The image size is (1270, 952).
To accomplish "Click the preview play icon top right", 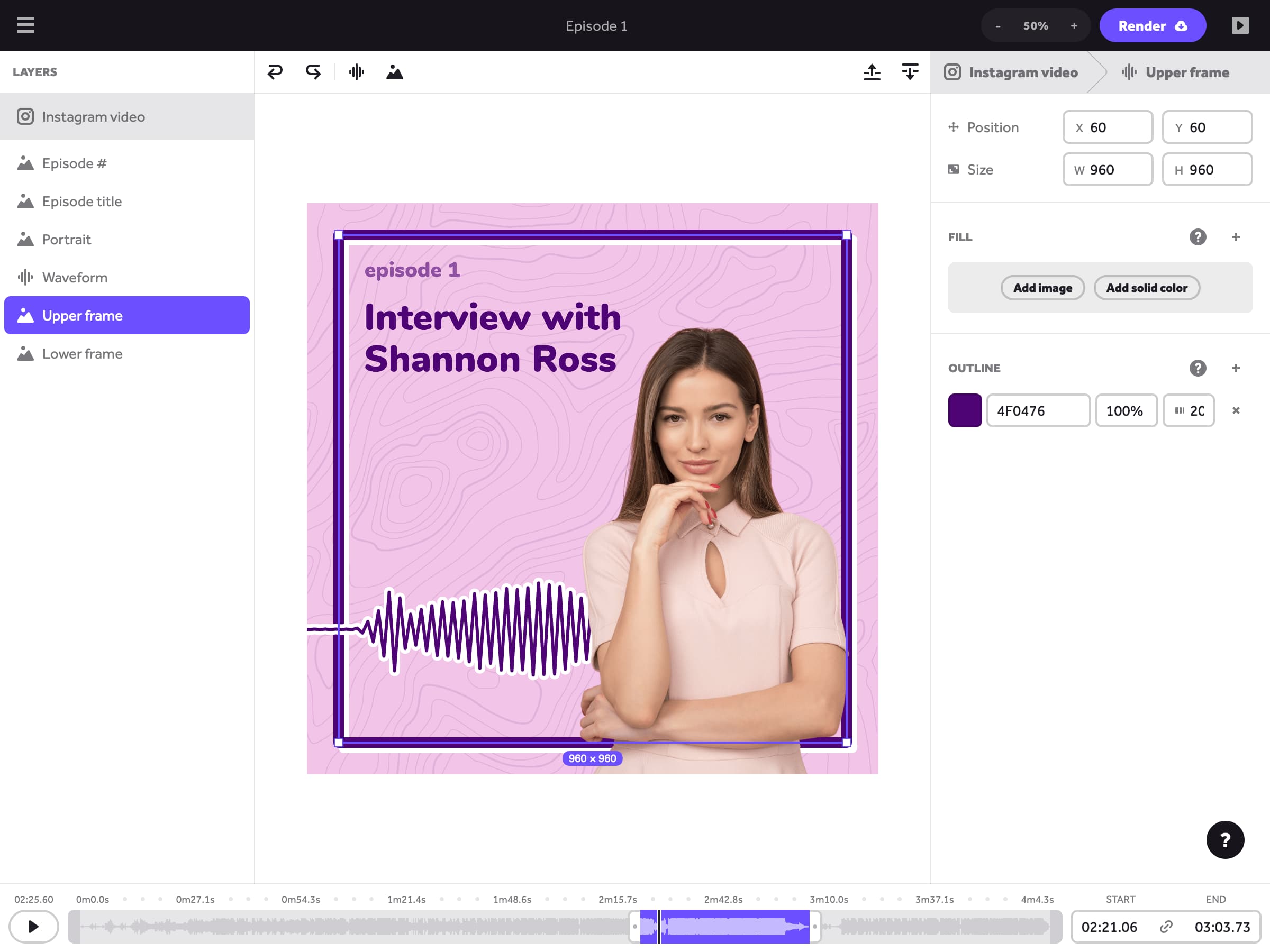I will click(1239, 25).
